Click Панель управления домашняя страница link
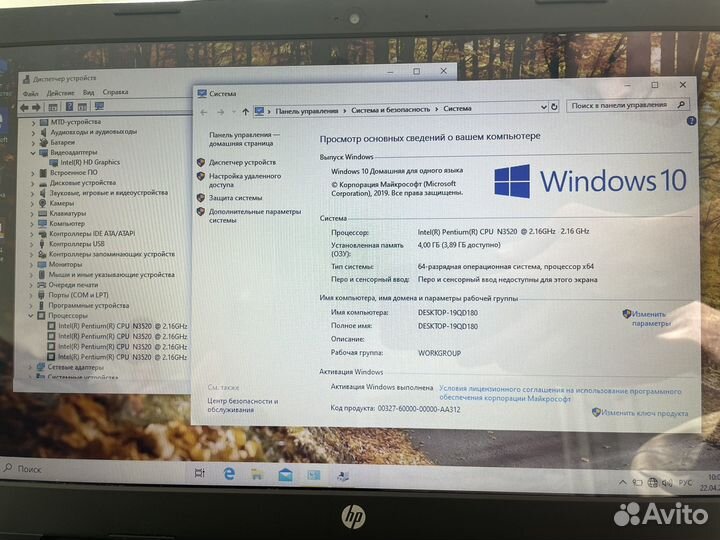Screen dimensions: 720x540 click(x=243, y=139)
